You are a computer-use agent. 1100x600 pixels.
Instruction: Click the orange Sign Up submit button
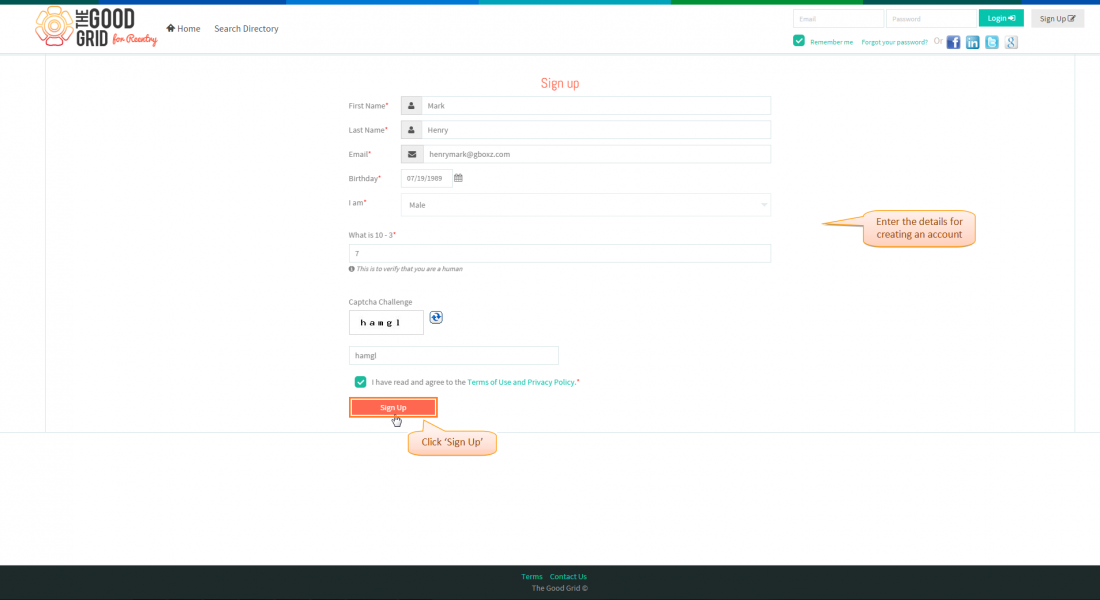[x=393, y=407]
